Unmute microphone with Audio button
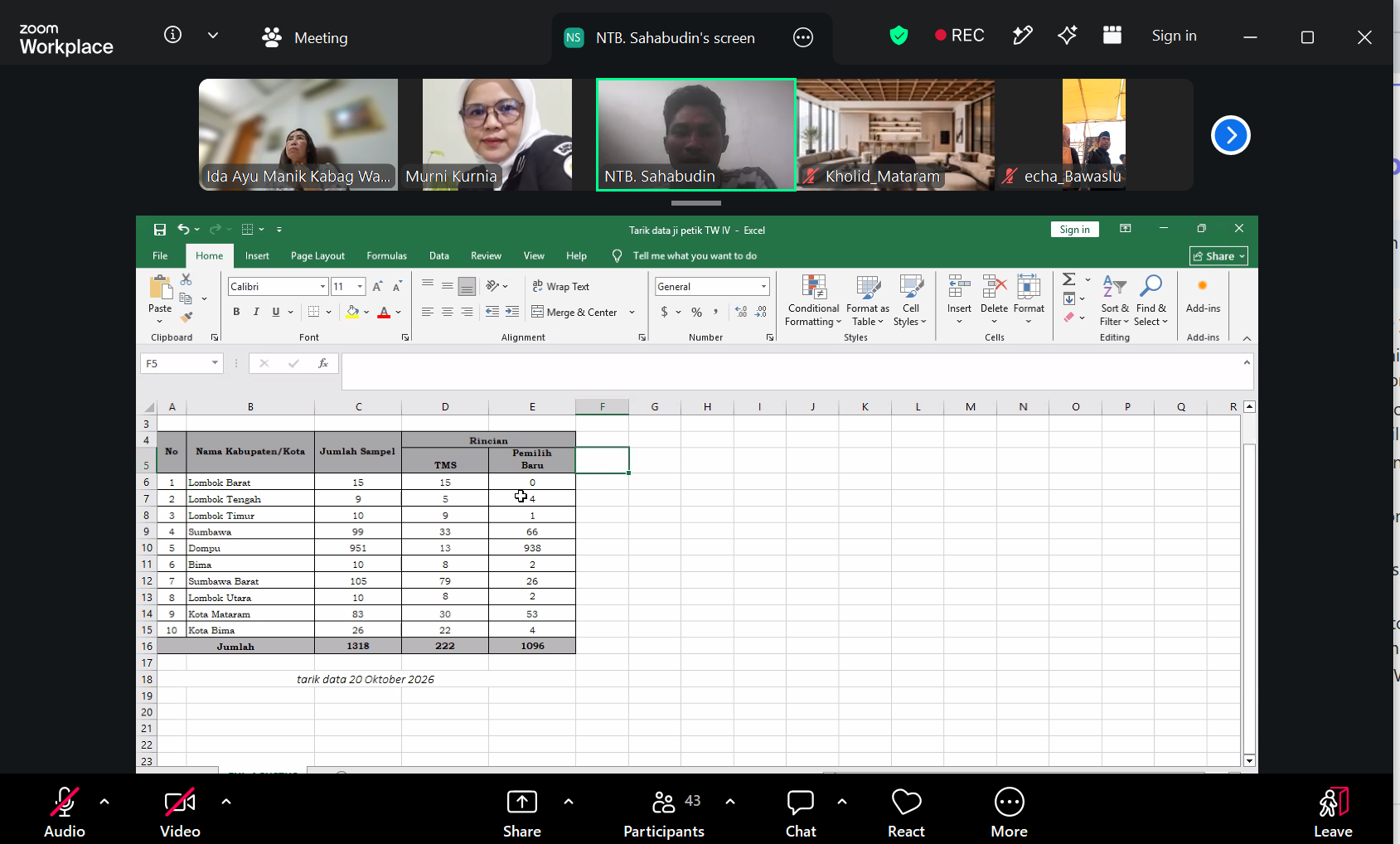This screenshot has height=844, width=1400. (x=65, y=812)
